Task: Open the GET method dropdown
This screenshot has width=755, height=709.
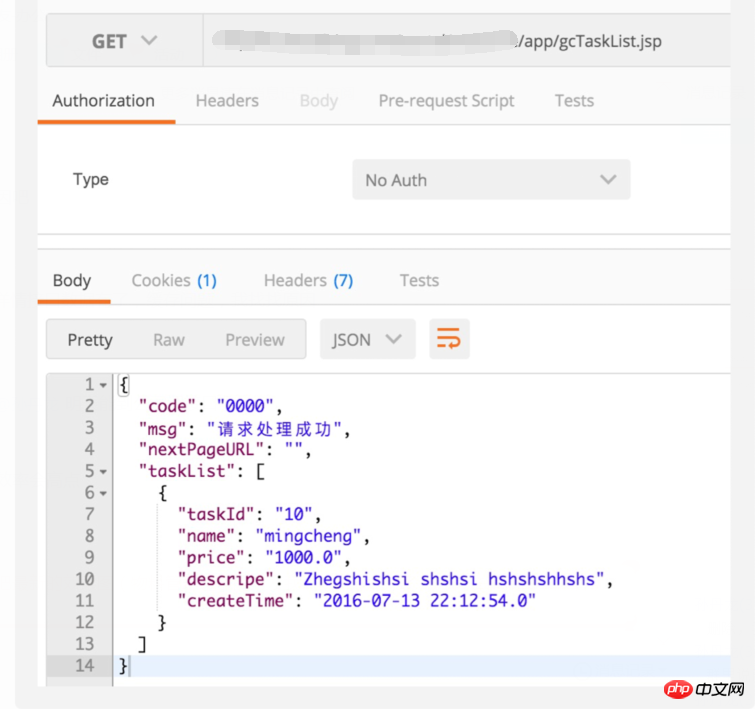Action: [124, 41]
